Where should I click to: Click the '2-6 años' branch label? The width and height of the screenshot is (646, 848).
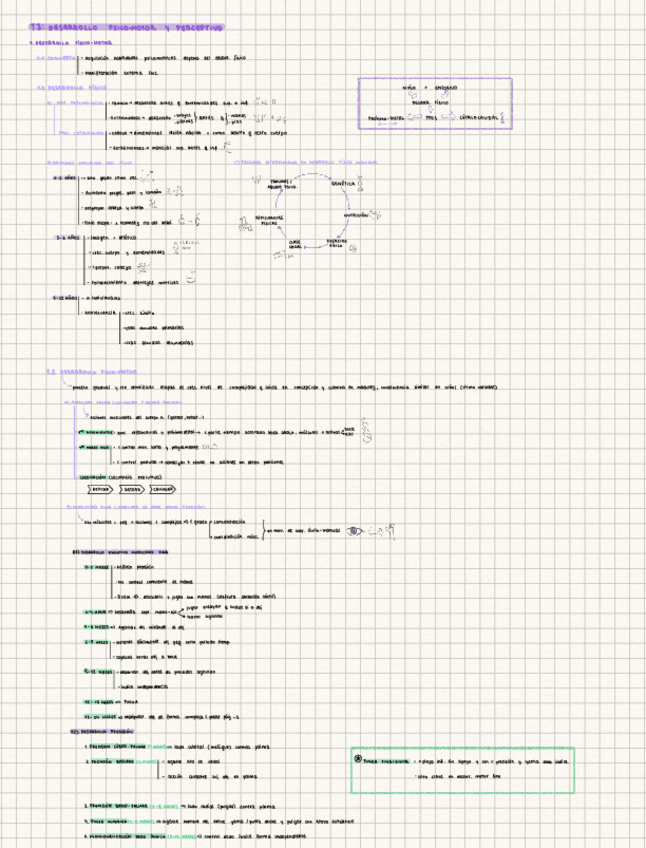point(66,237)
